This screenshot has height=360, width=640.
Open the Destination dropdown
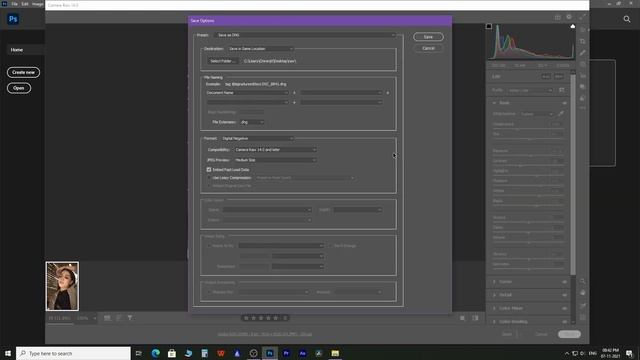[260, 49]
